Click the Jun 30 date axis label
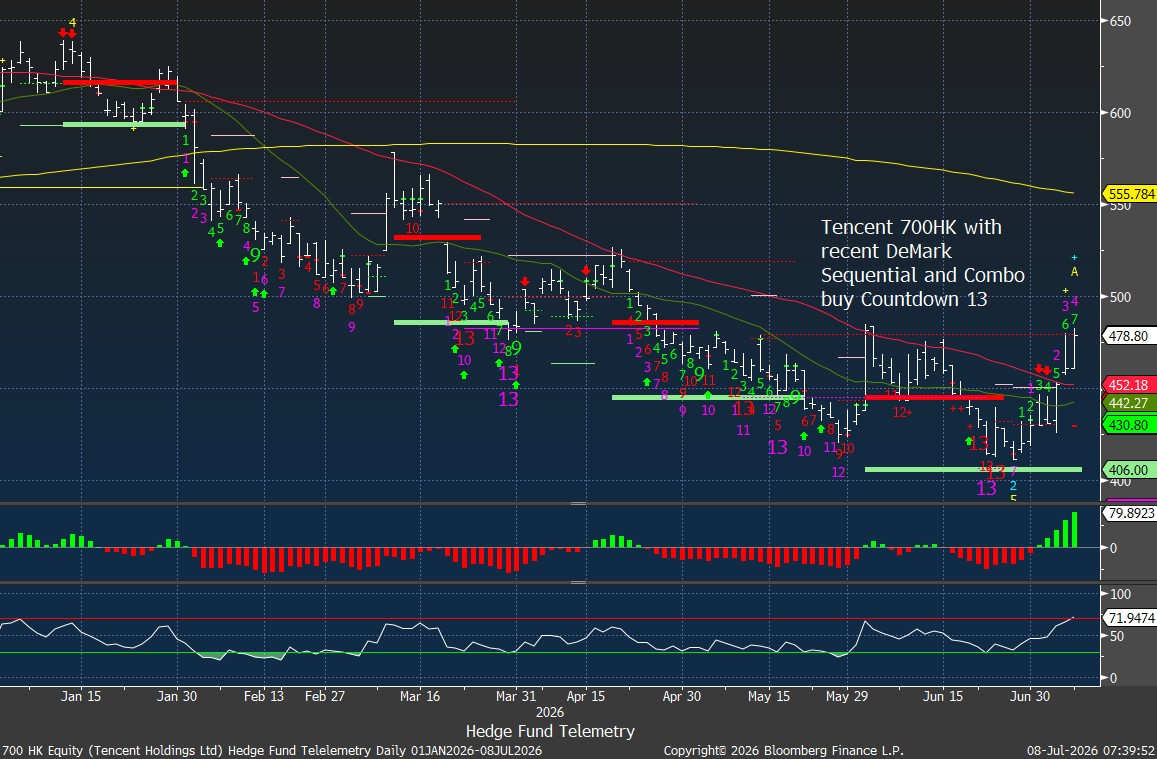Viewport: 1157px width, 759px height. point(1030,696)
